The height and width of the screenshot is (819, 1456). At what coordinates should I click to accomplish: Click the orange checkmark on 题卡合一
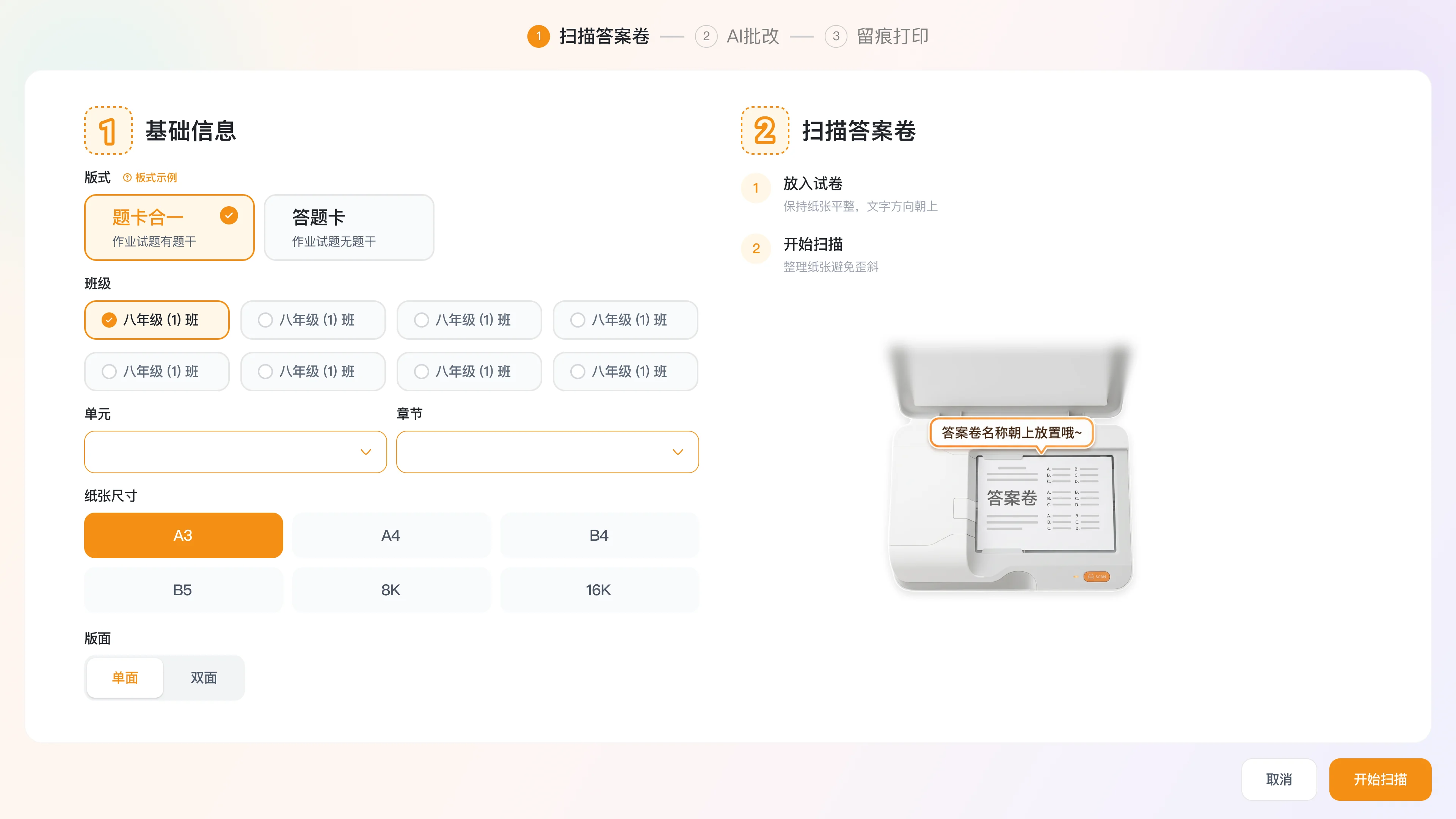(229, 215)
